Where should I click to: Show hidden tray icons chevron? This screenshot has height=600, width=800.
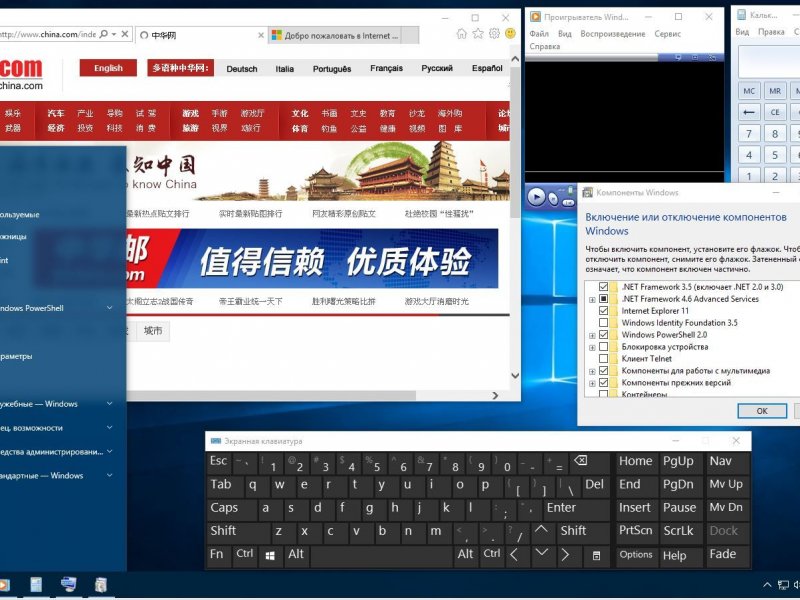(767, 585)
